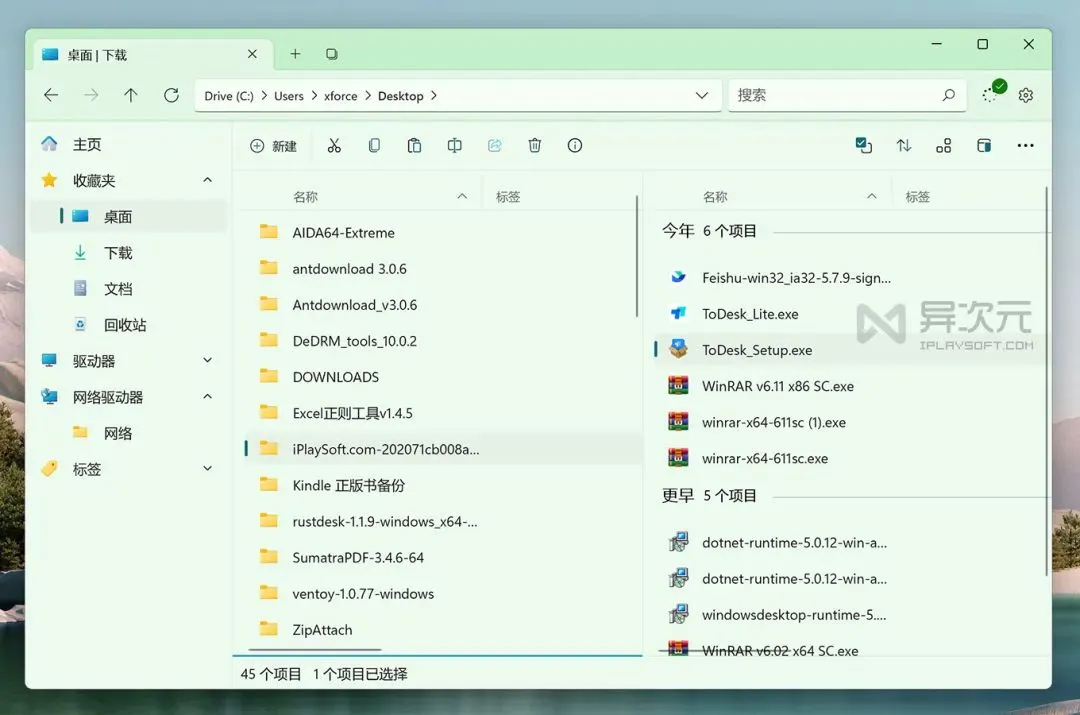1080x715 pixels.
Task: Click the chevron after xforce in breadcrumb
Action: tap(368, 96)
